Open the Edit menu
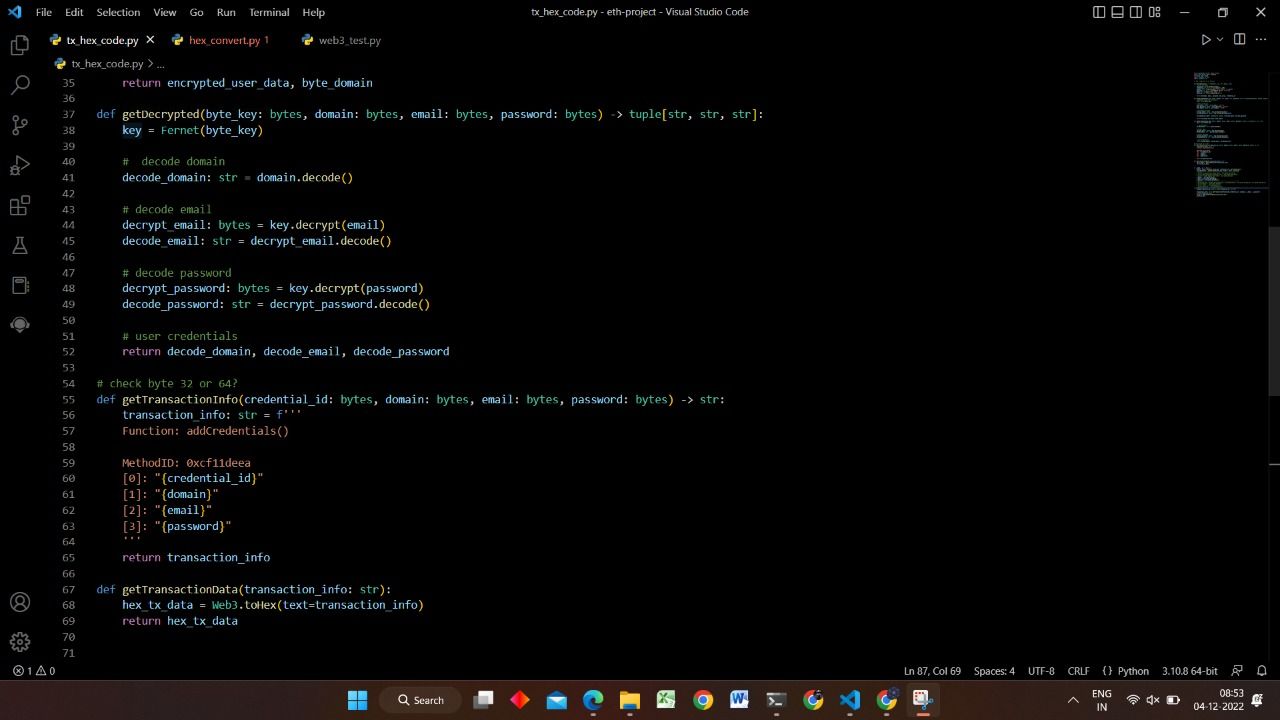The height and width of the screenshot is (720, 1280). click(74, 12)
